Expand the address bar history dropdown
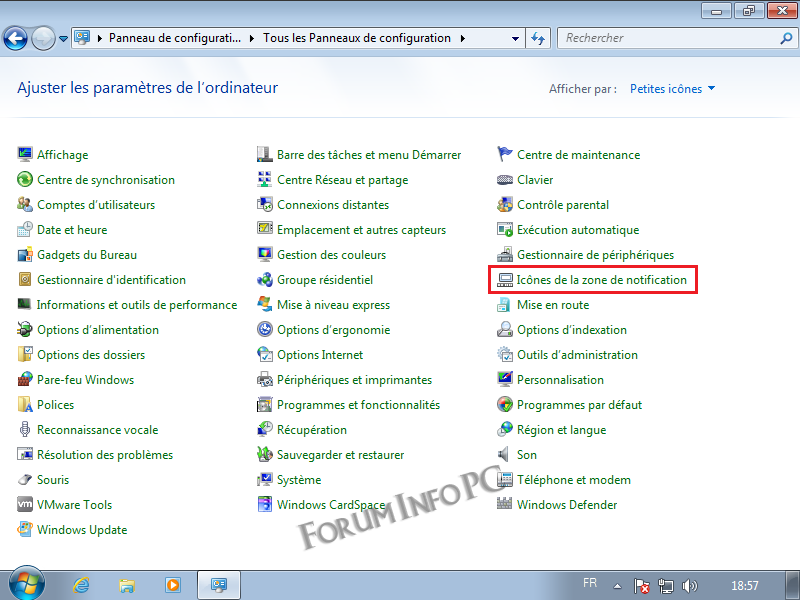The width and height of the screenshot is (800, 600). (515, 38)
